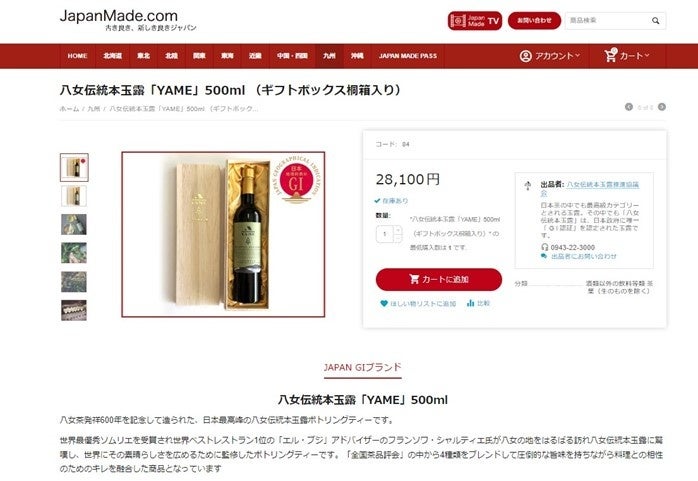This screenshot has width=698, height=481.
Task: Go to next product arrow
Action: (x=661, y=107)
